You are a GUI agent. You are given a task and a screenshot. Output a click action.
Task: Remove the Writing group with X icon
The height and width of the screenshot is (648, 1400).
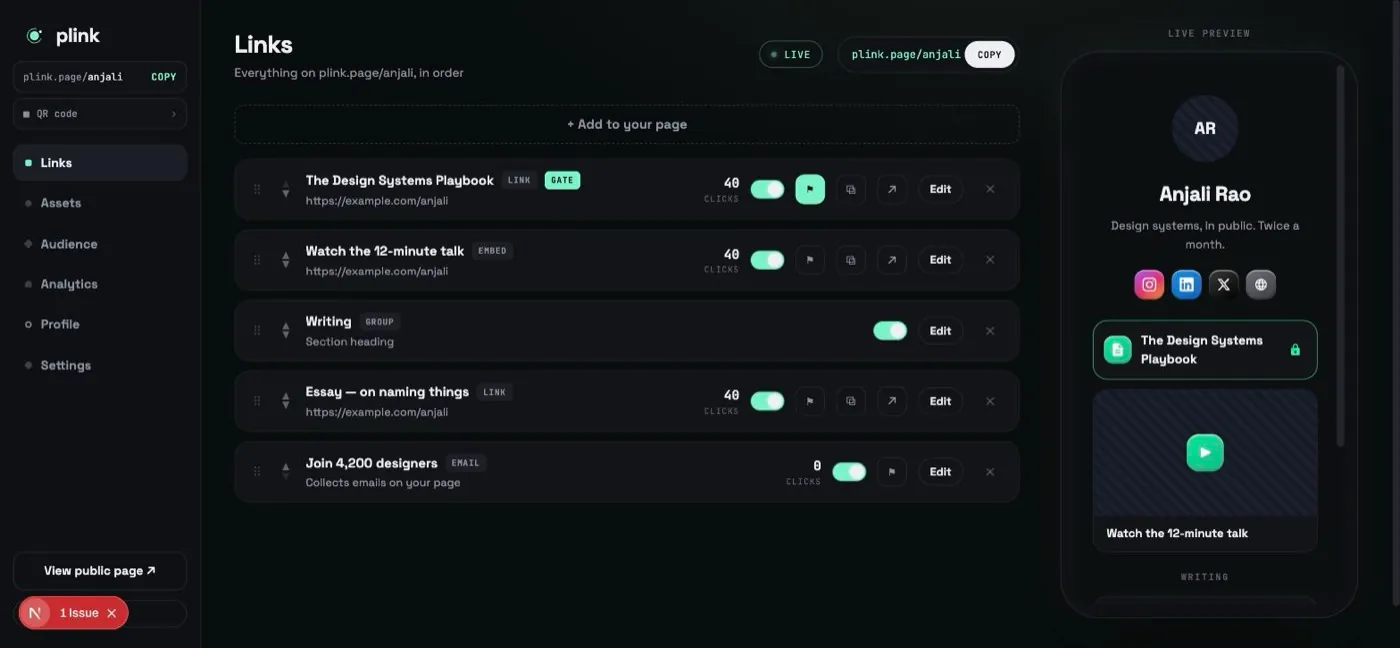(x=990, y=331)
